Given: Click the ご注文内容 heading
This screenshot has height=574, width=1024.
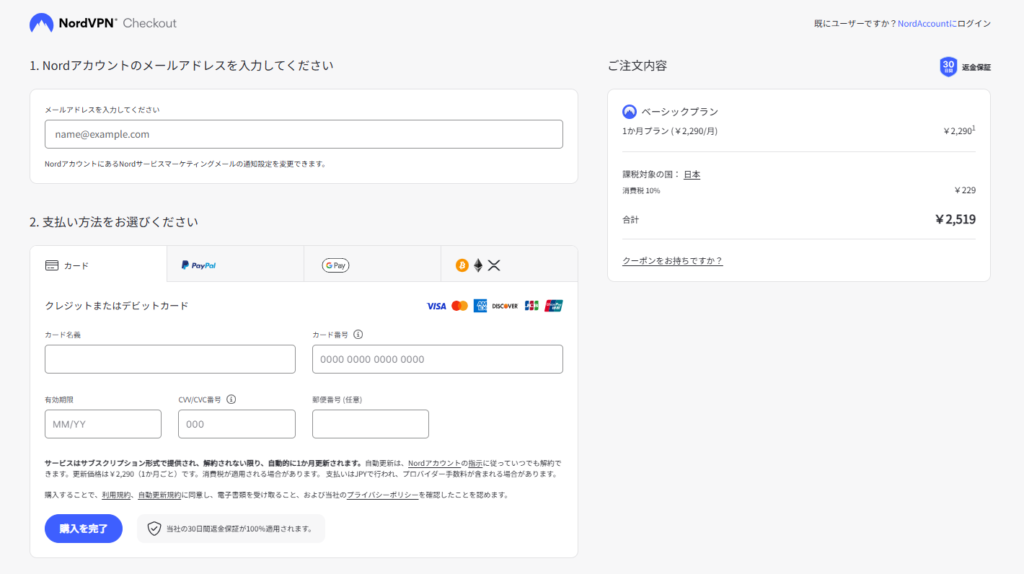Looking at the screenshot, I should (637, 66).
